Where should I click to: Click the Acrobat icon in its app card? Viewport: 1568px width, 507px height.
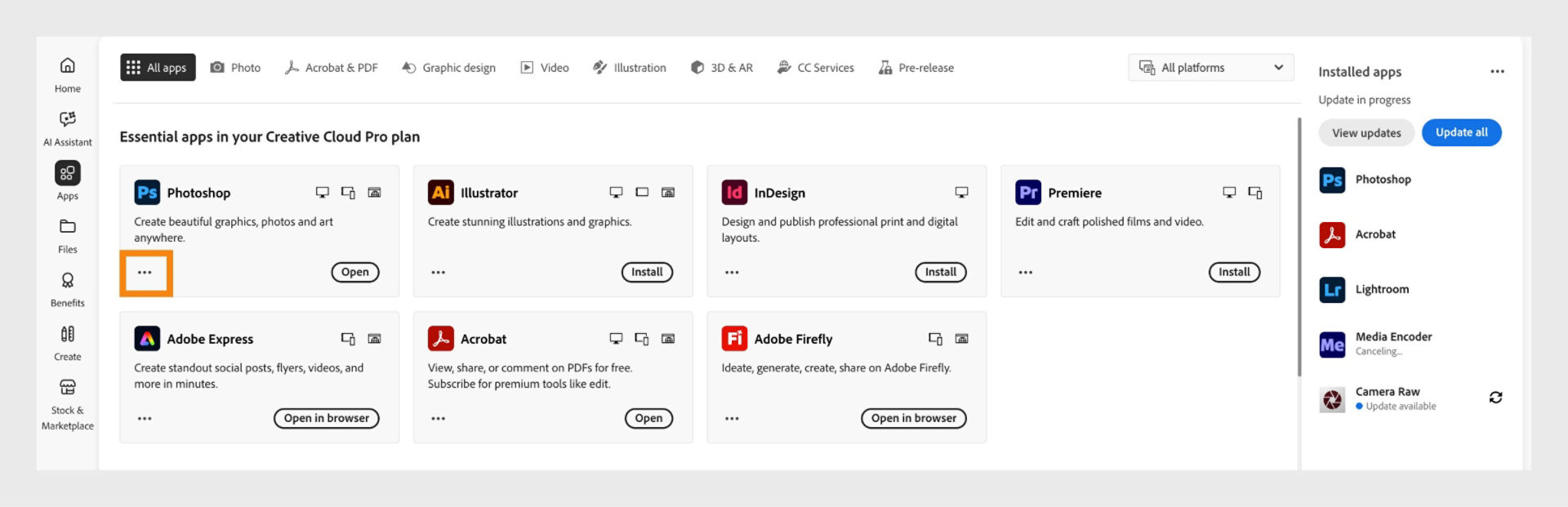pos(441,339)
